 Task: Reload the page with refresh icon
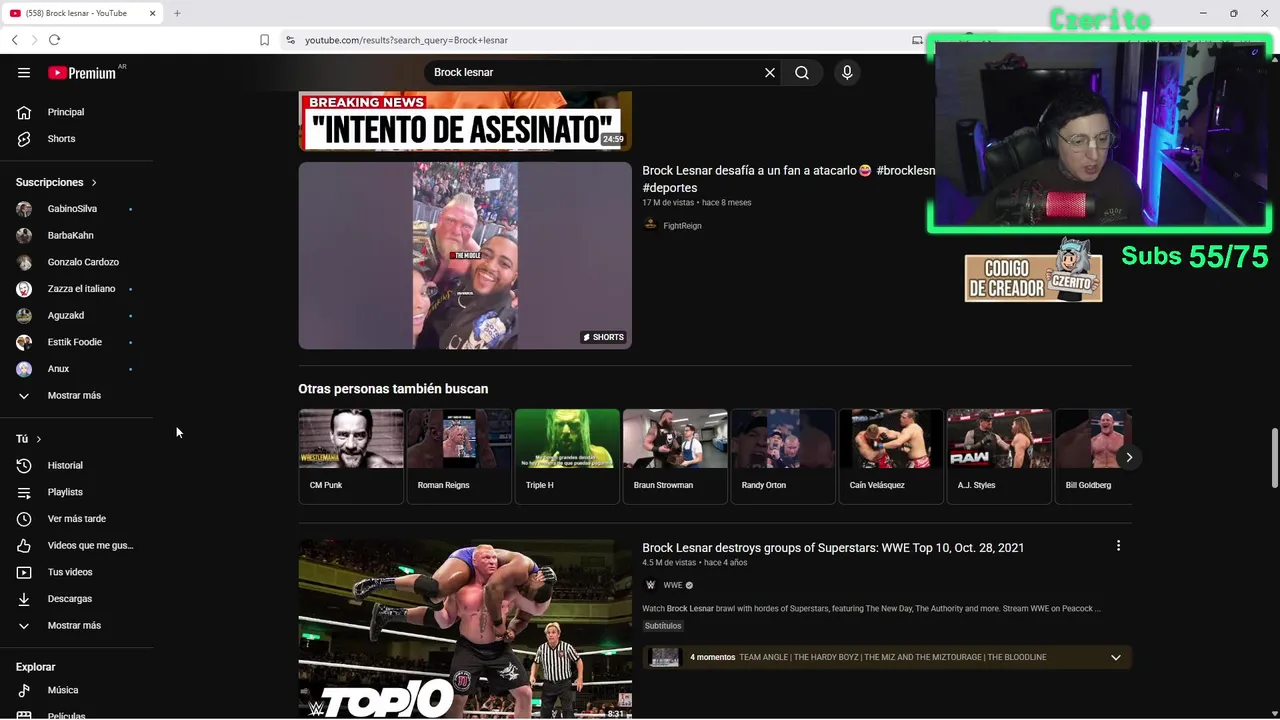[x=54, y=40]
